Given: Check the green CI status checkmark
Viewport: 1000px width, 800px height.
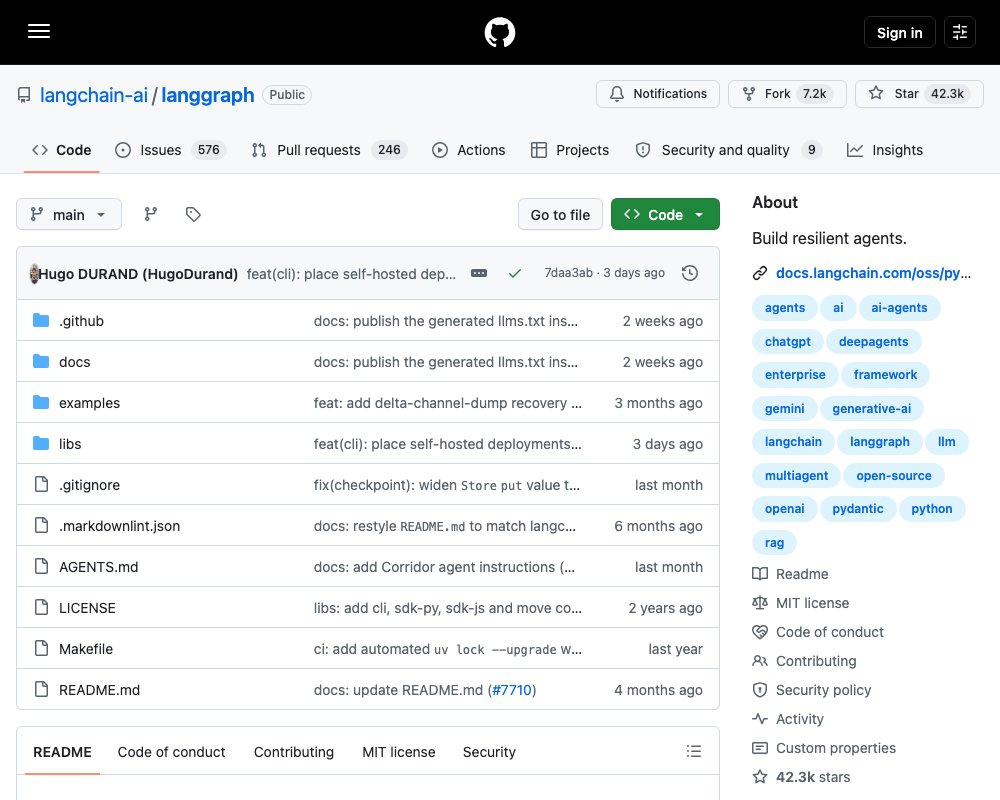Looking at the screenshot, I should tap(515, 273).
